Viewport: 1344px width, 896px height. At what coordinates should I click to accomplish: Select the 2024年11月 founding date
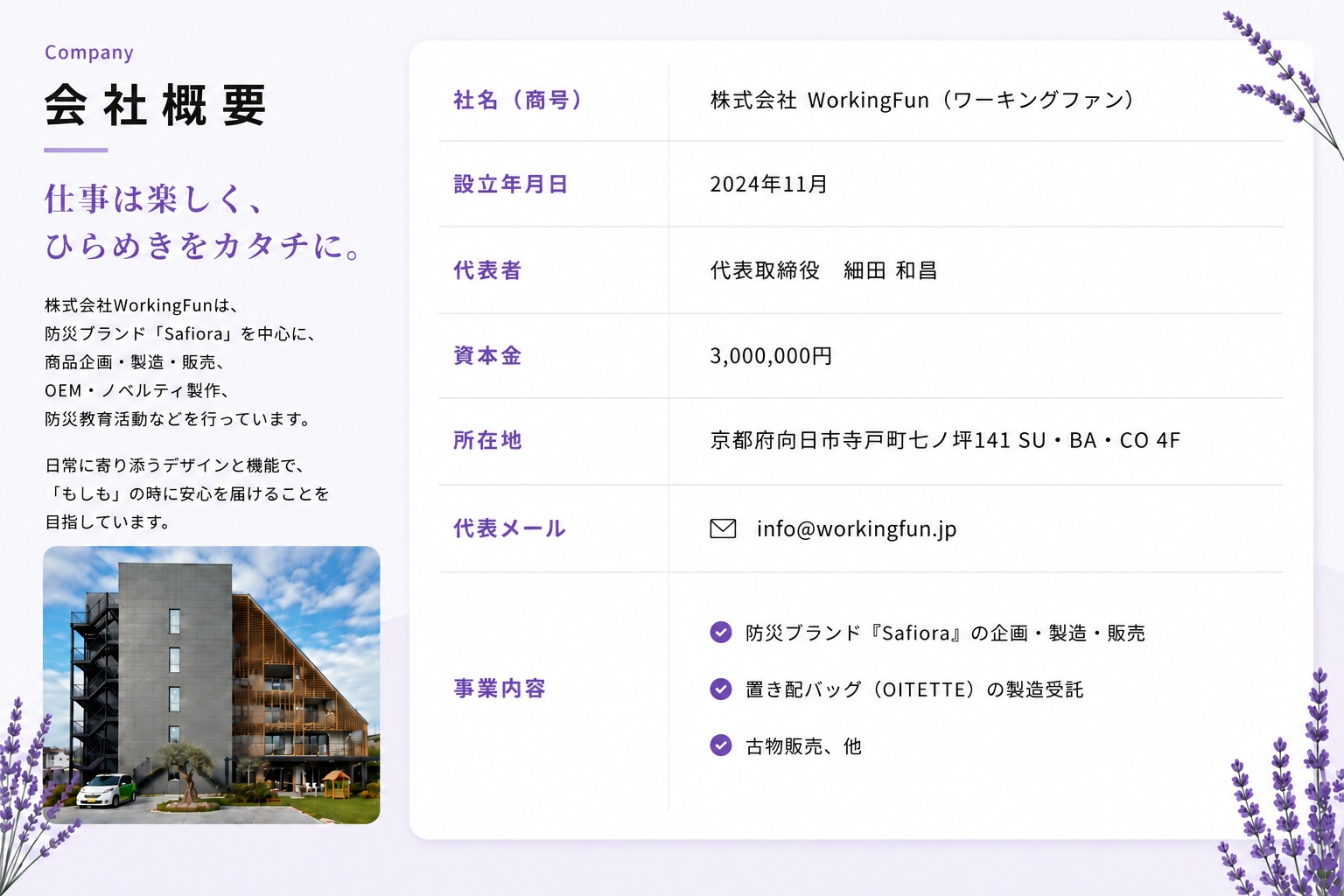pos(768,184)
